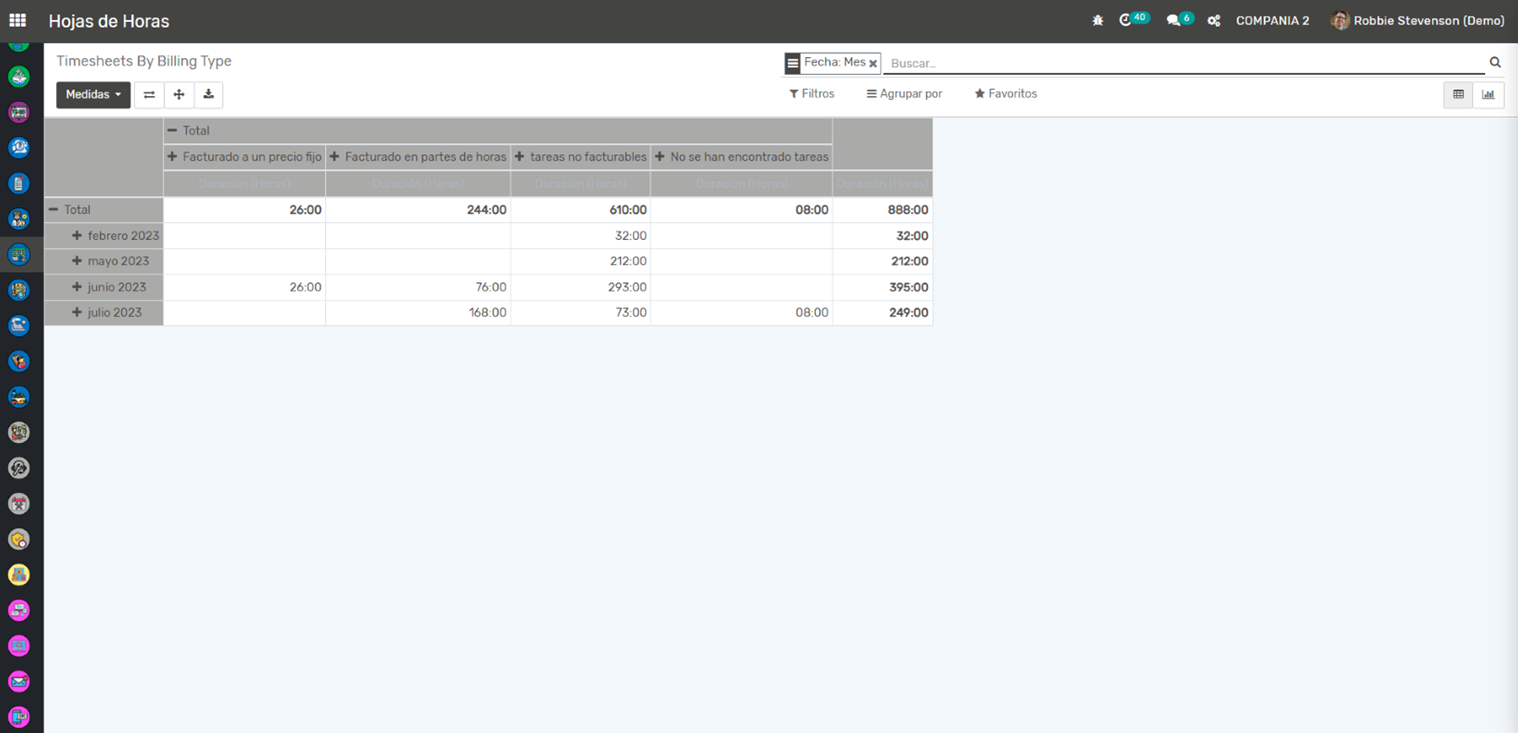This screenshot has width=1518, height=733.
Task: Open the Favoritos menu
Action: click(x=1005, y=94)
